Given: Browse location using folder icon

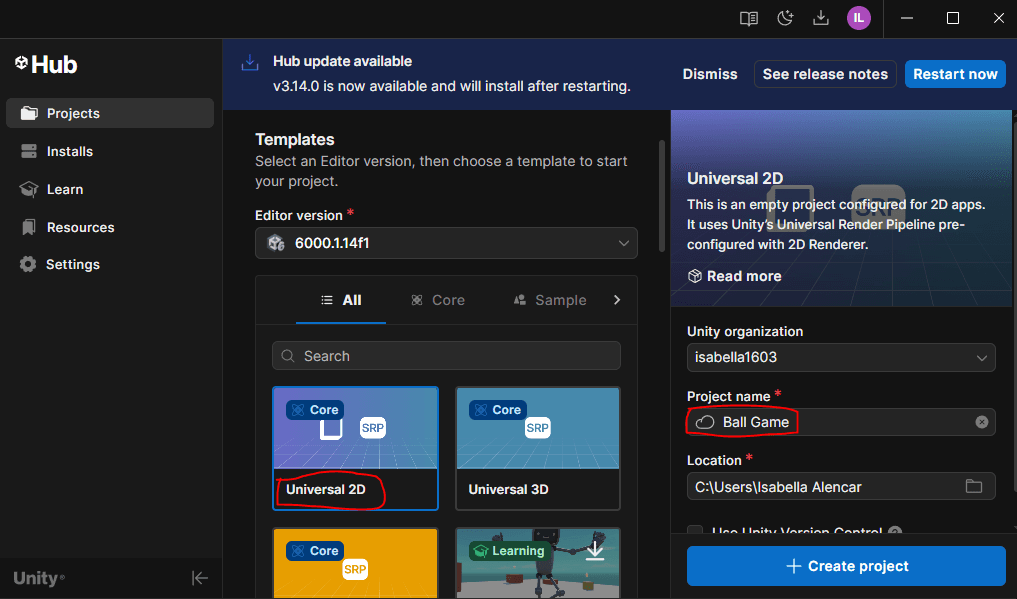Looking at the screenshot, I should (x=974, y=487).
